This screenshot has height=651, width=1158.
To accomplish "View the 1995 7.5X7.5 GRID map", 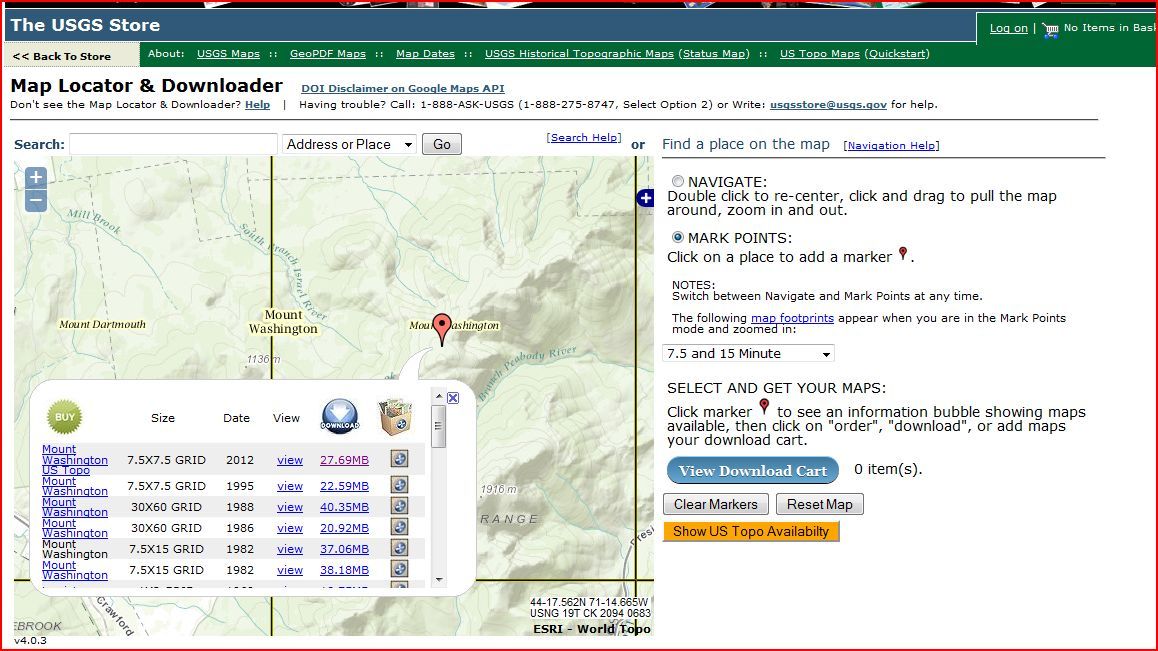I will [x=290, y=486].
